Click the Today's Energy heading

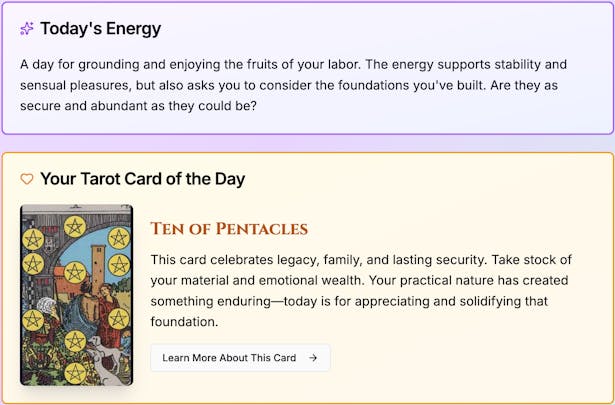point(100,29)
